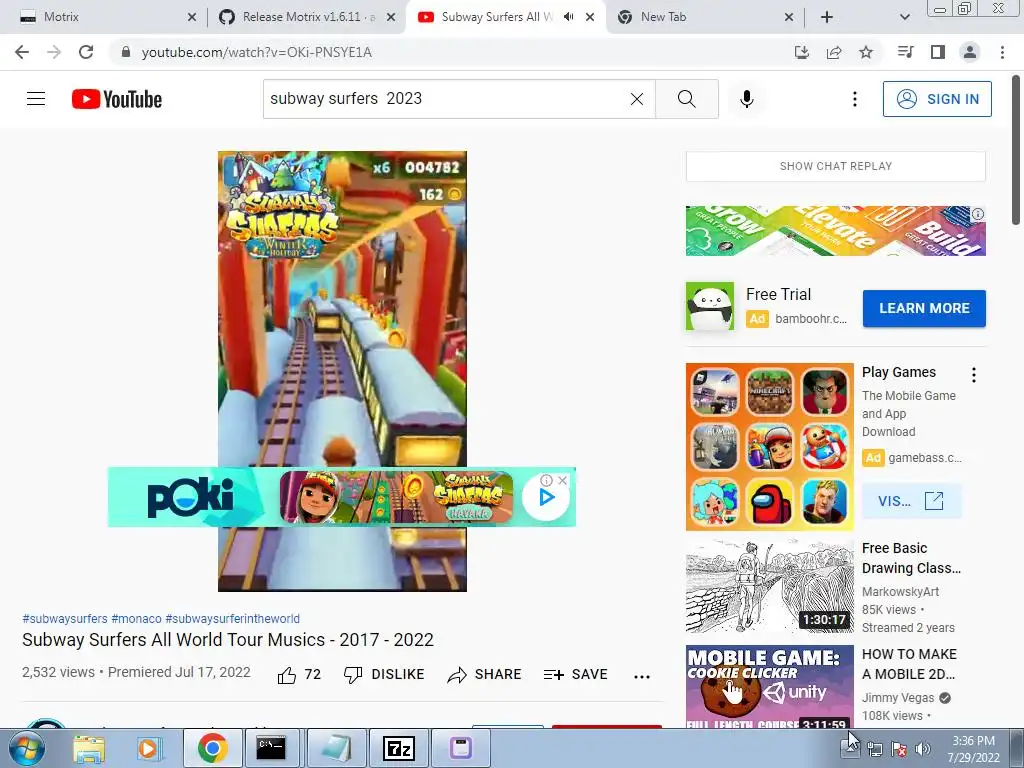This screenshot has width=1024, height=768.
Task: Click the LEARN MORE ad button
Action: (x=924, y=308)
